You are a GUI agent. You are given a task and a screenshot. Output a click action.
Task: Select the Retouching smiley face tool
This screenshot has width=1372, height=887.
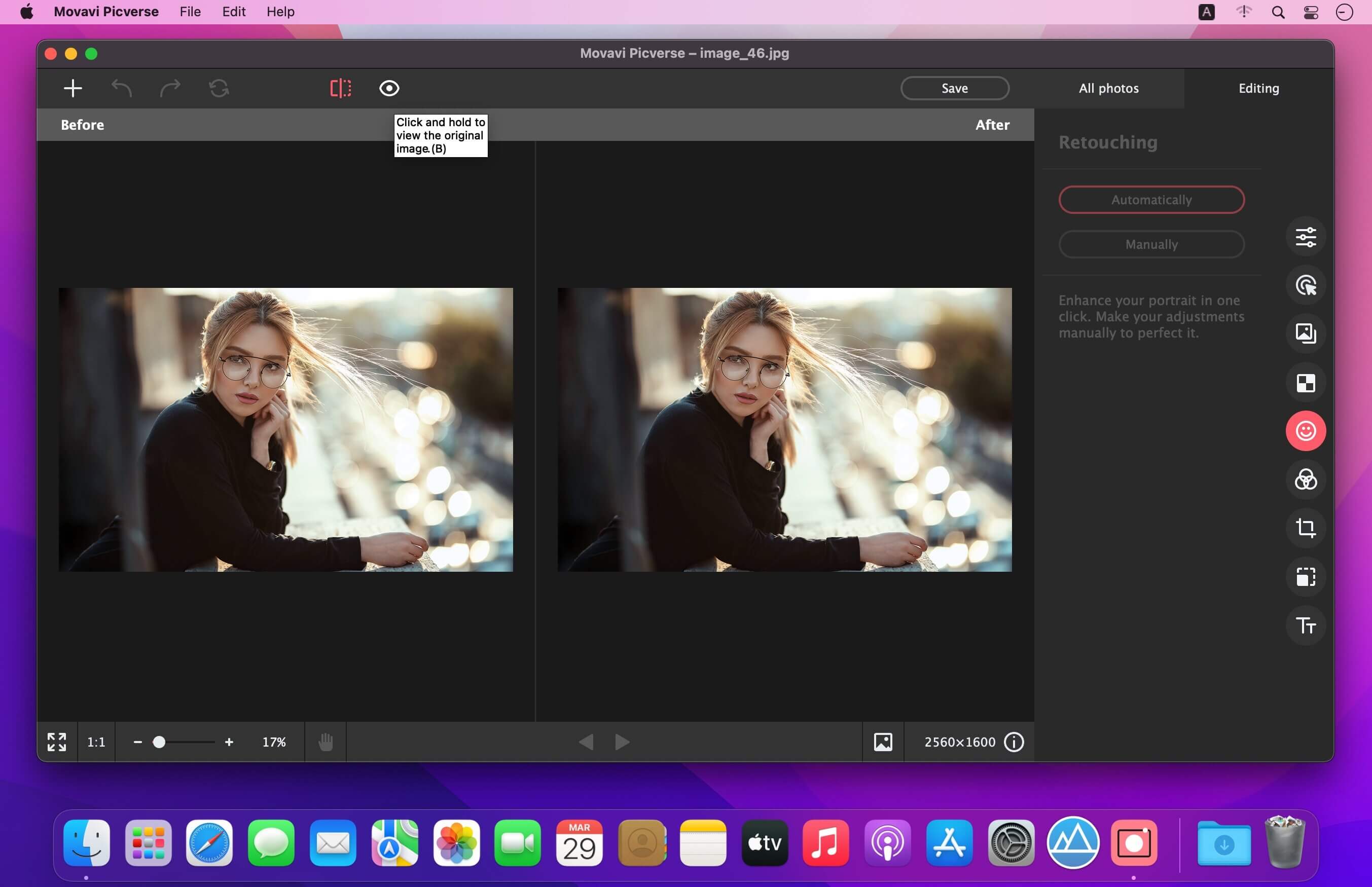1305,431
